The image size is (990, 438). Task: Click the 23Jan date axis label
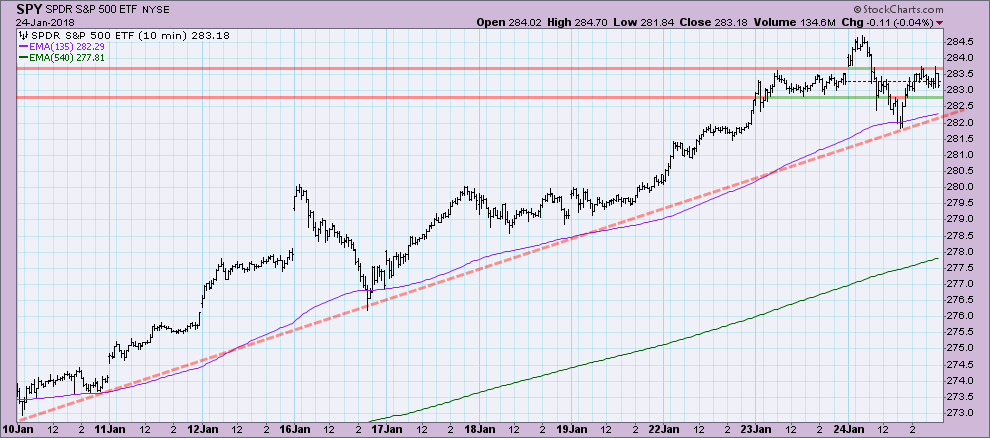pyautogui.click(x=756, y=429)
